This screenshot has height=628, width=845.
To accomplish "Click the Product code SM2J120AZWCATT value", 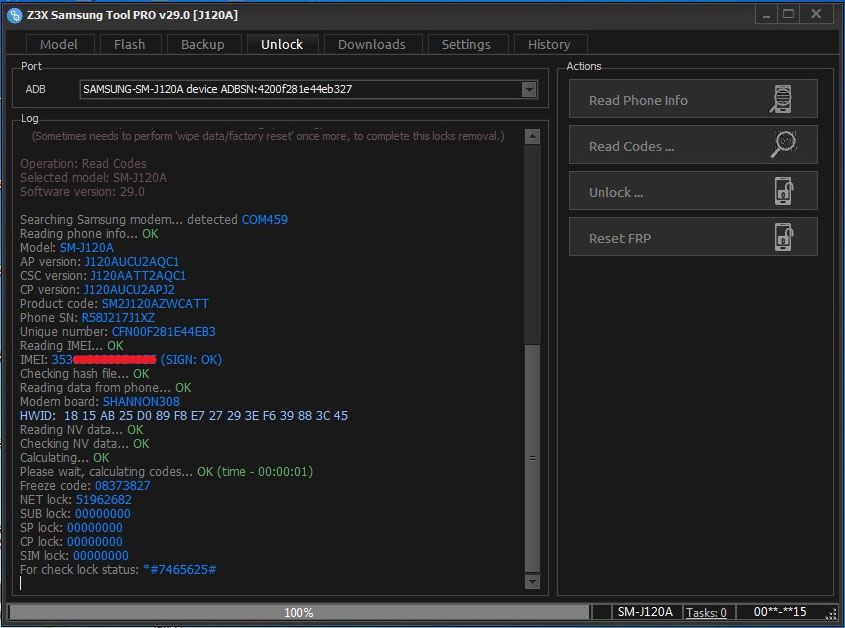I will point(155,304).
